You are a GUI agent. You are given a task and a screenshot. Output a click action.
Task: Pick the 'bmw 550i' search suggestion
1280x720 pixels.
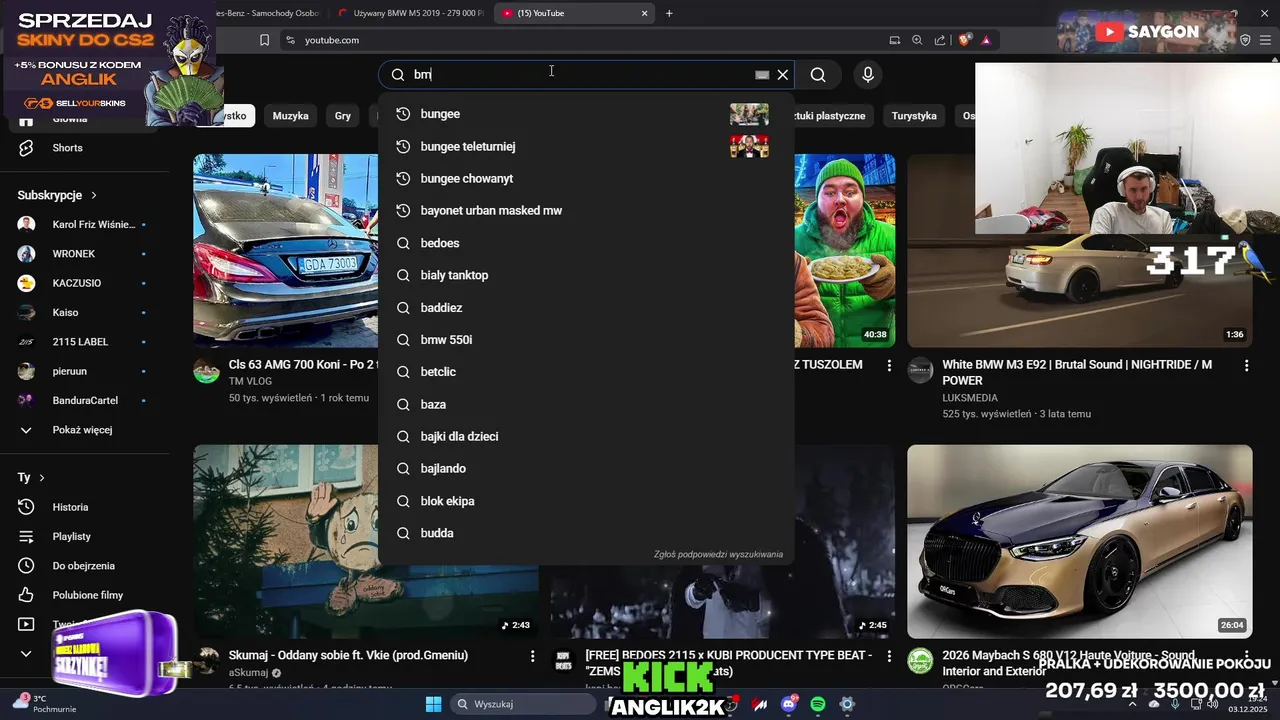[x=586, y=340]
